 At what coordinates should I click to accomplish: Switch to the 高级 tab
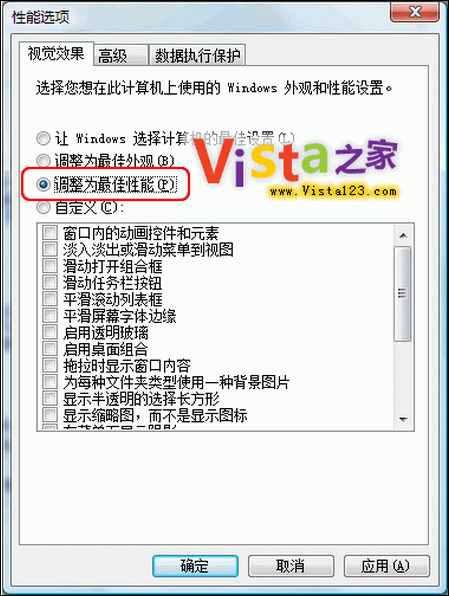(x=120, y=56)
